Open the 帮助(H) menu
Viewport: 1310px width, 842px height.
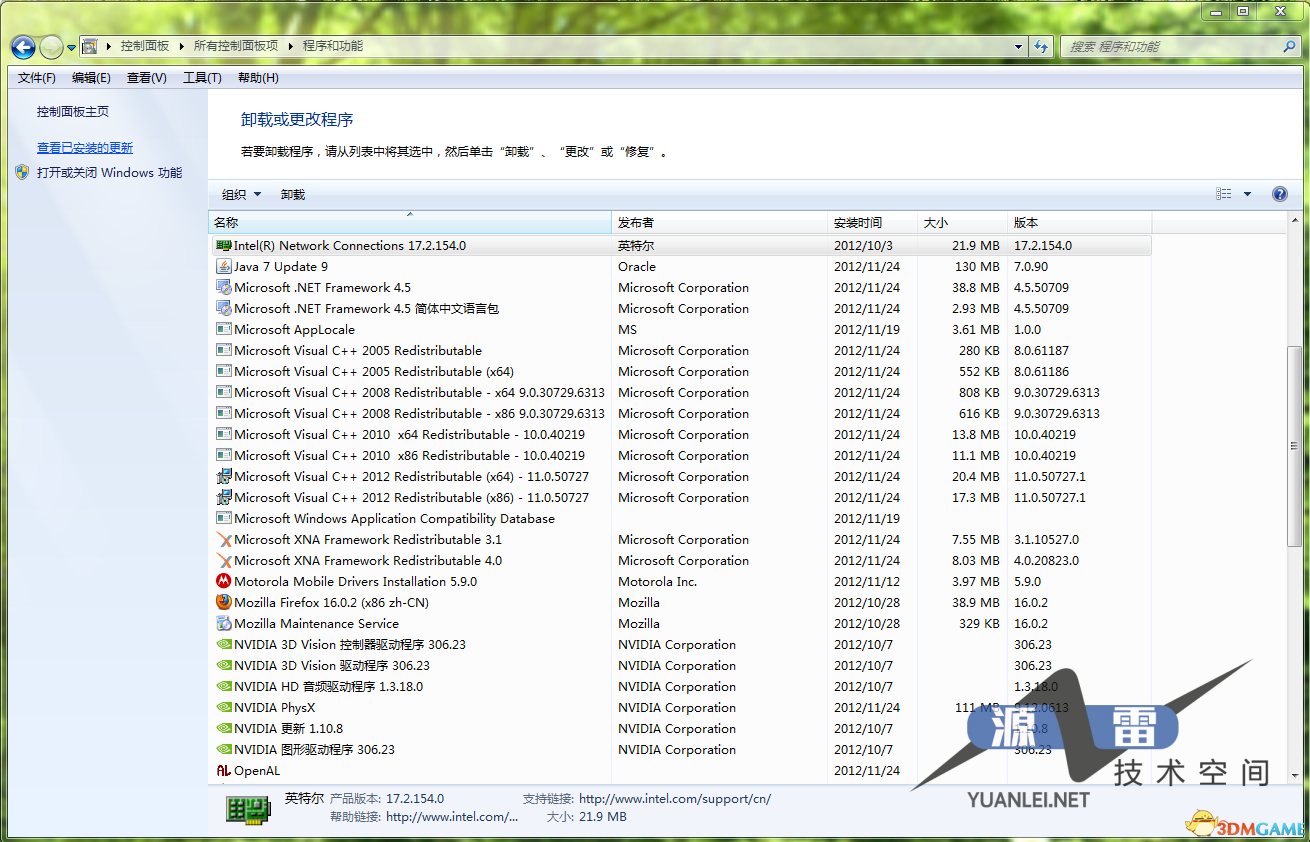[x=258, y=78]
